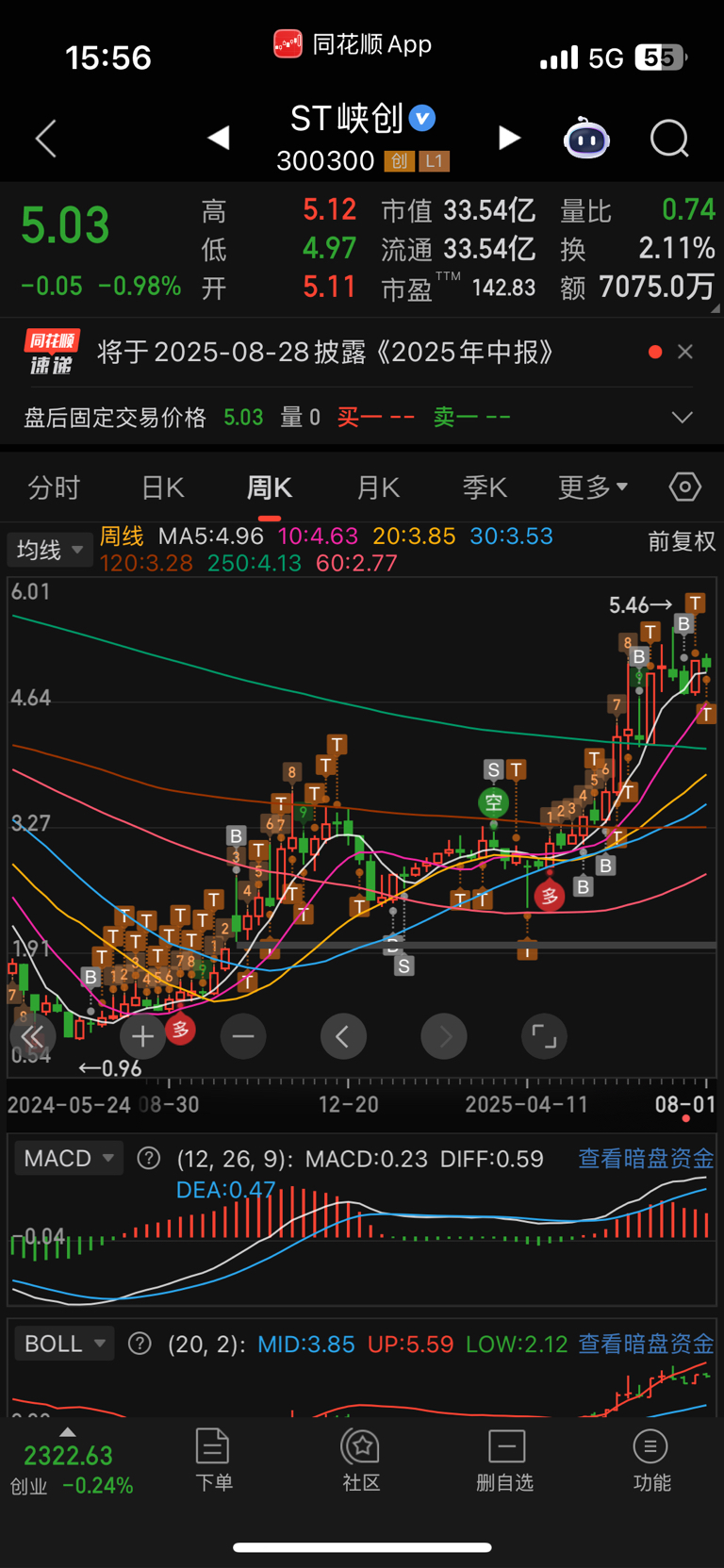Tap the 创 board tag
The height and width of the screenshot is (1568, 724).
399,161
